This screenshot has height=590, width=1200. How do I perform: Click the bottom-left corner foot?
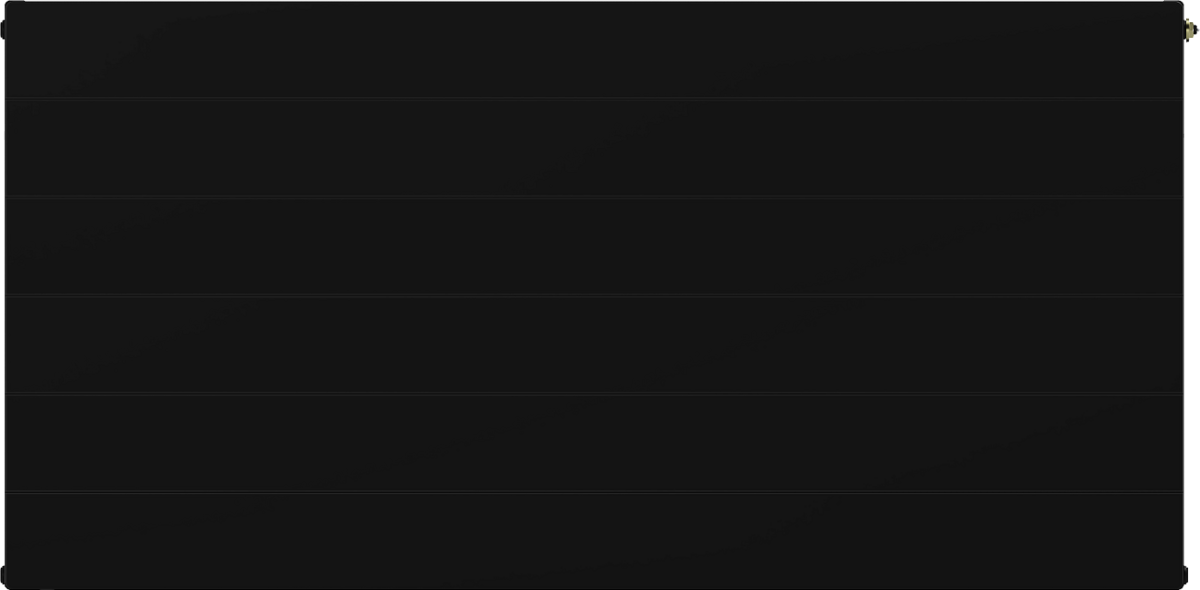[x=4, y=575]
